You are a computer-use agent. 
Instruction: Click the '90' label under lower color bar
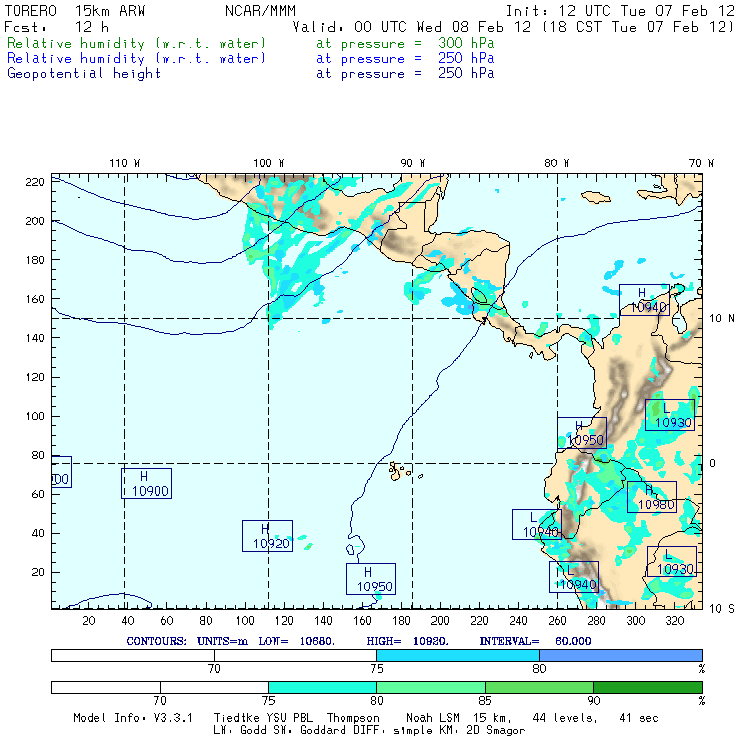(594, 701)
